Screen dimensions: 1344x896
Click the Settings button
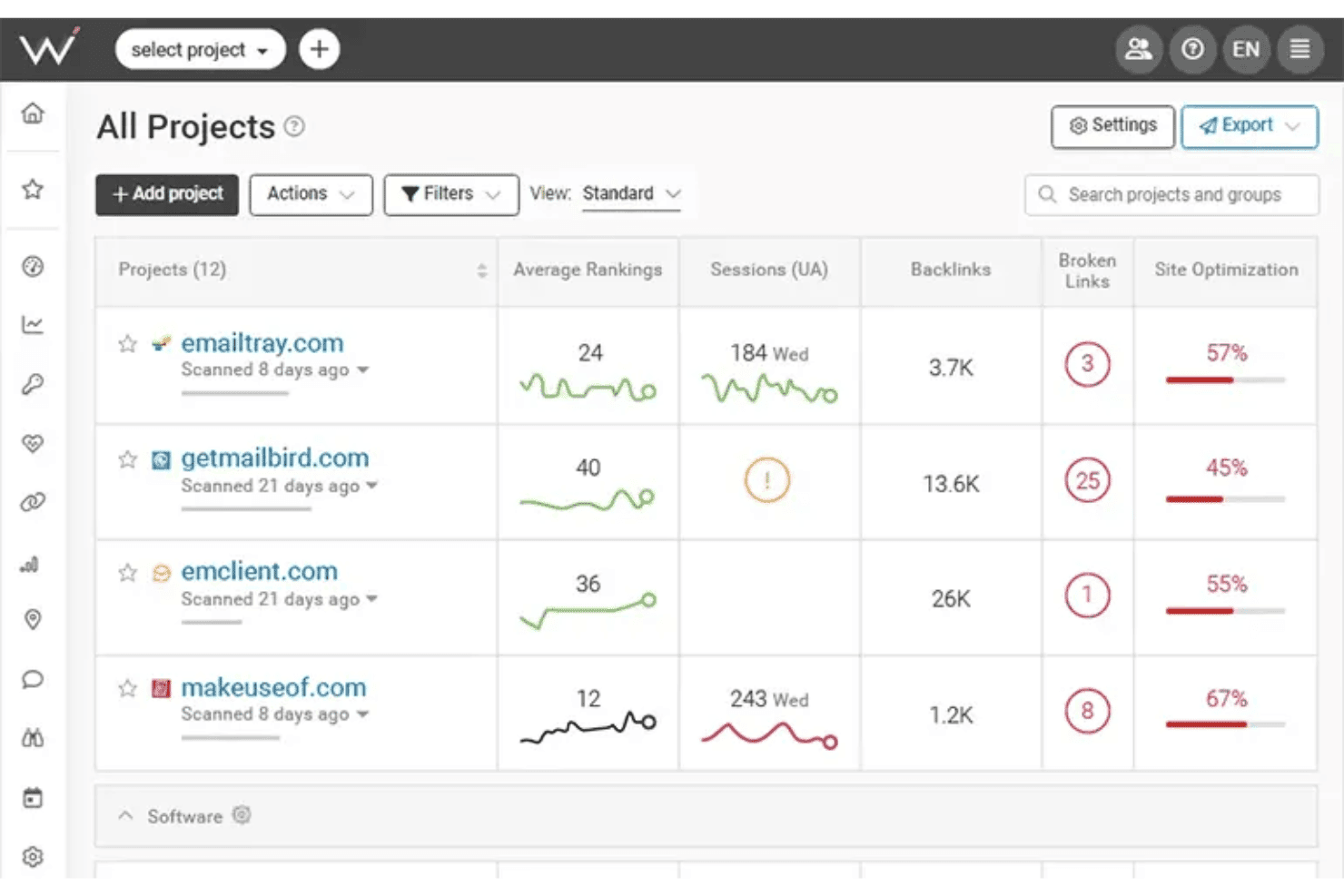tap(1112, 126)
